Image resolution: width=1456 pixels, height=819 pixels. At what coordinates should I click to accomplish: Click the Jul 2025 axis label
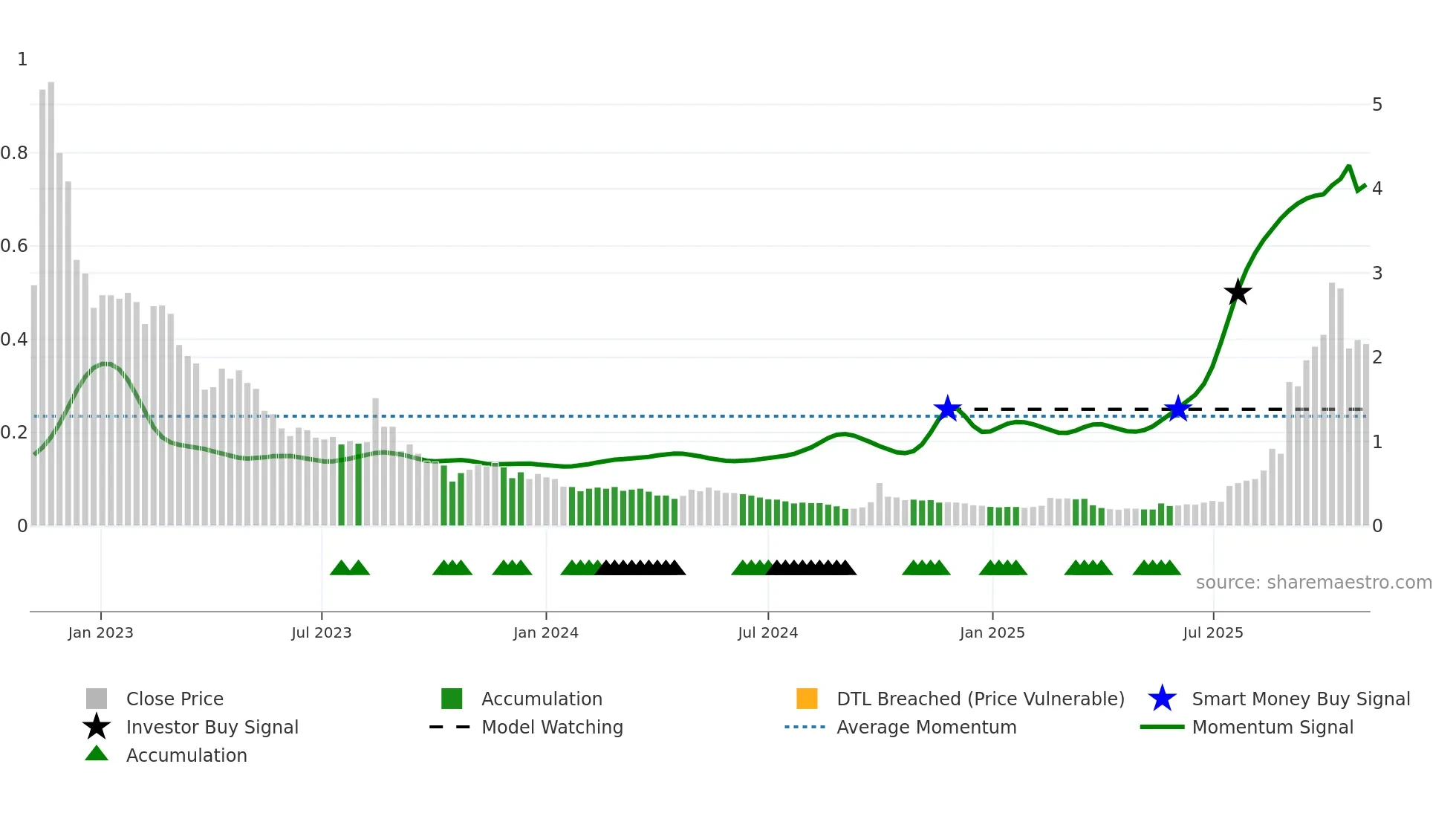coord(1212,632)
